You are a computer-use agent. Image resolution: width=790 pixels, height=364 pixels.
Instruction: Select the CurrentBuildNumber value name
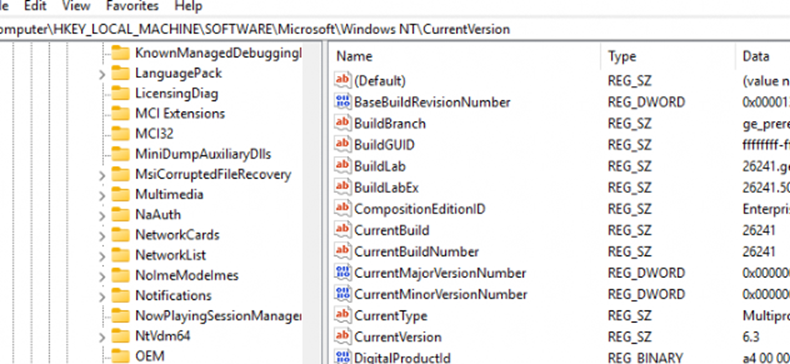[x=416, y=251]
